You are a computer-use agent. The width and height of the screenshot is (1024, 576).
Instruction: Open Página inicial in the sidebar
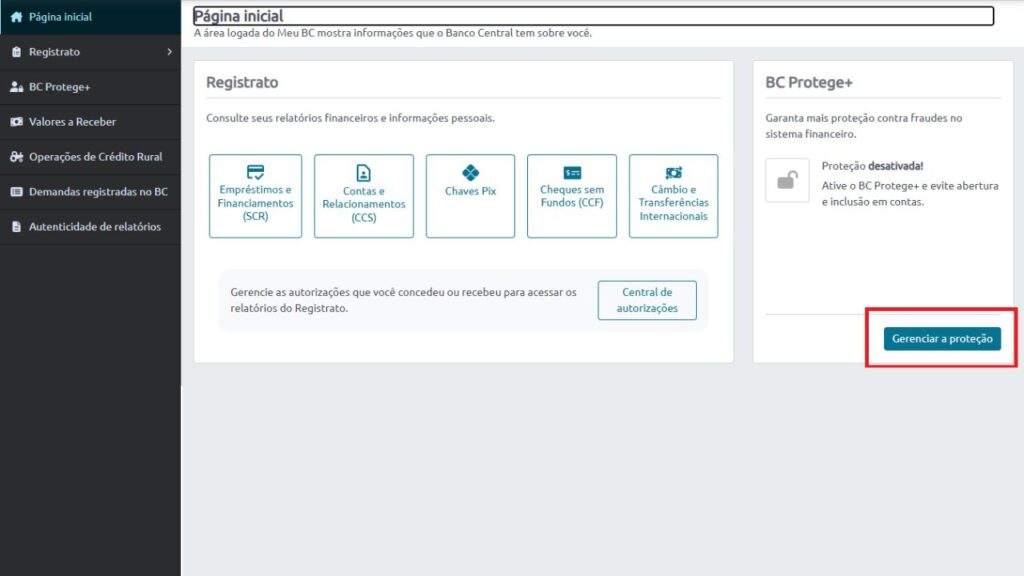coord(90,17)
